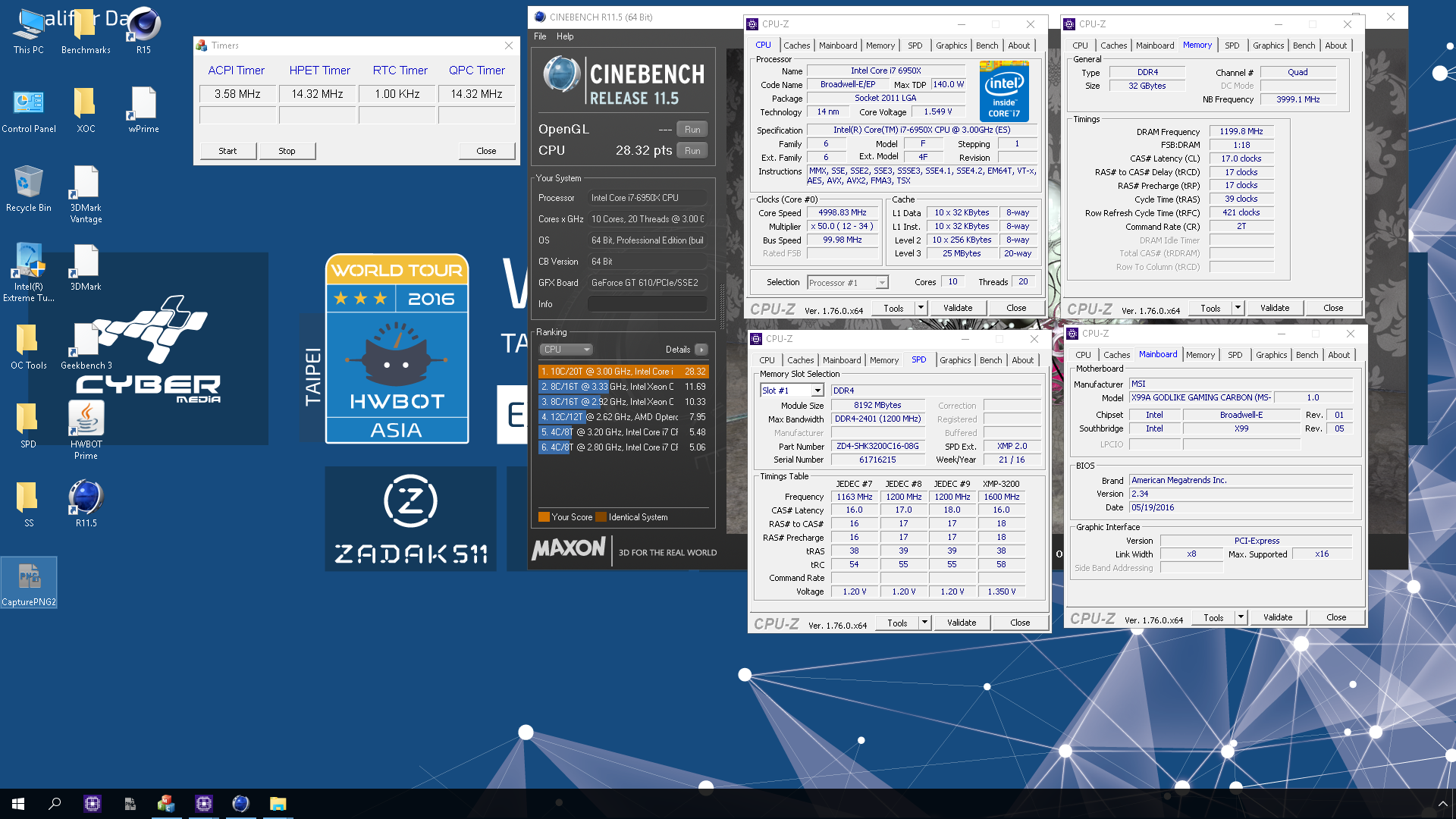Screen dimensions: 1456x819
Task: Show hidden system tray icons
Action: pyautogui.click(x=1442, y=803)
